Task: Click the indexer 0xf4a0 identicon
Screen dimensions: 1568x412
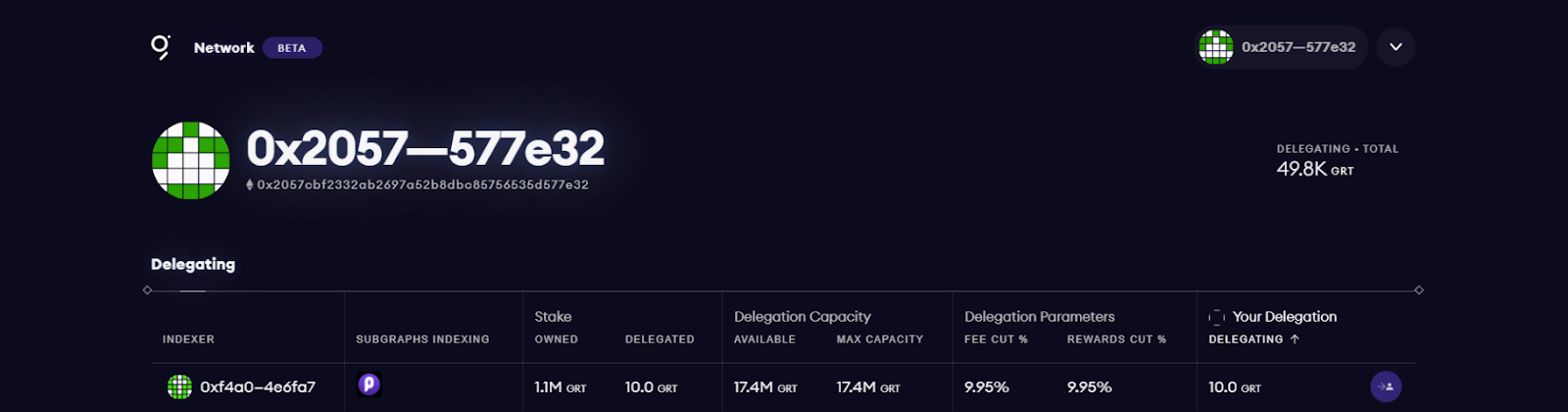Action: click(x=179, y=387)
